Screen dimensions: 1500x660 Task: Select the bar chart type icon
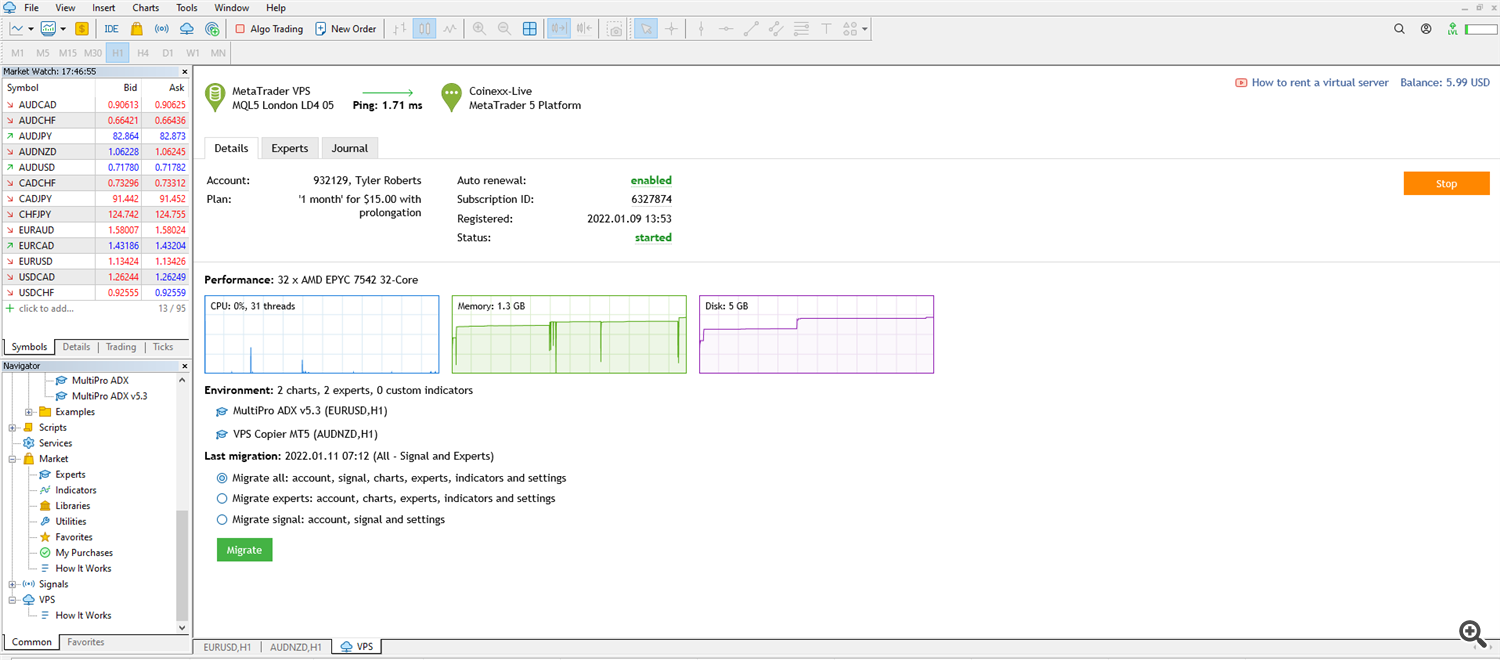click(x=399, y=29)
